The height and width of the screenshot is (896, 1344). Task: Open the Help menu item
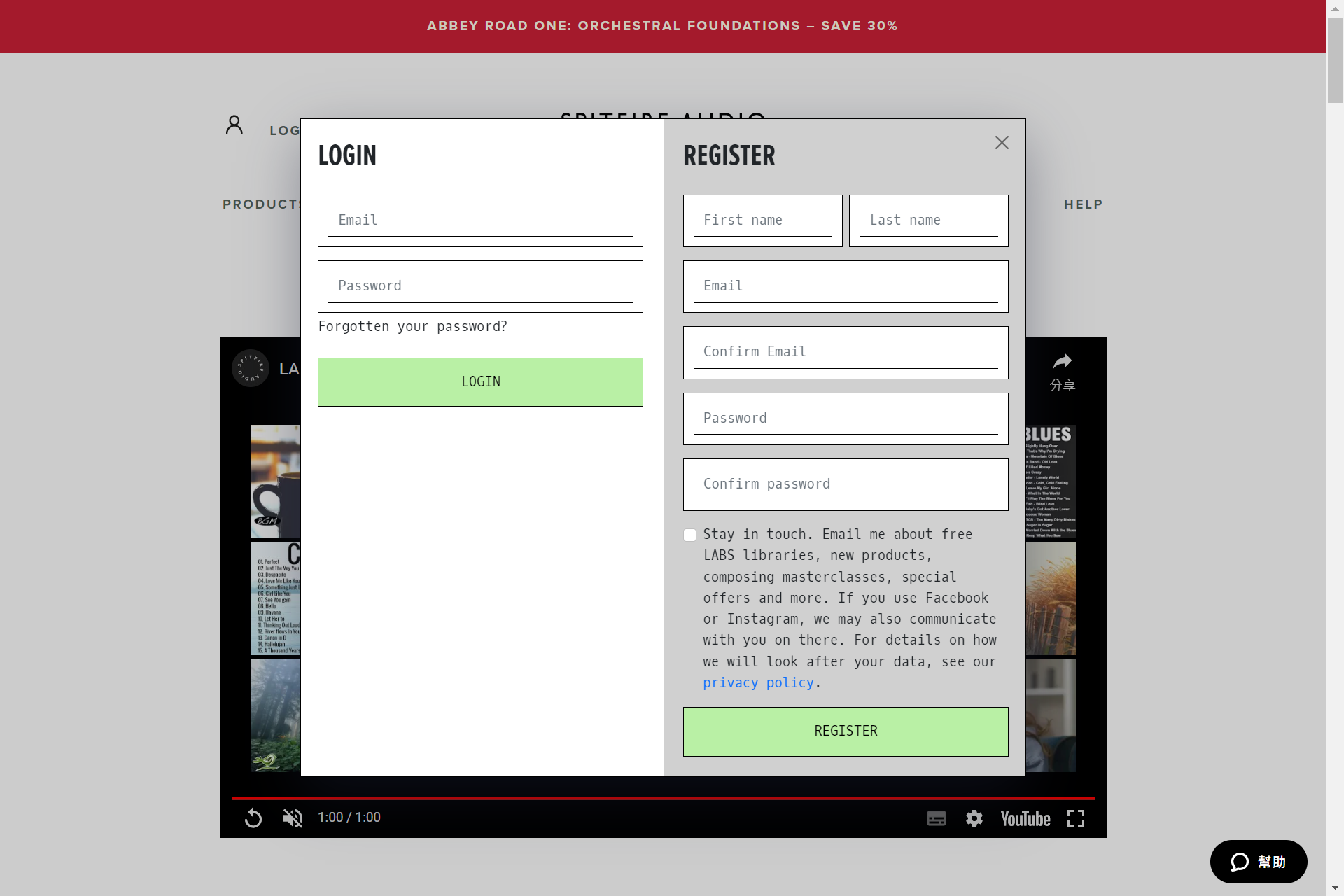coord(1083,204)
